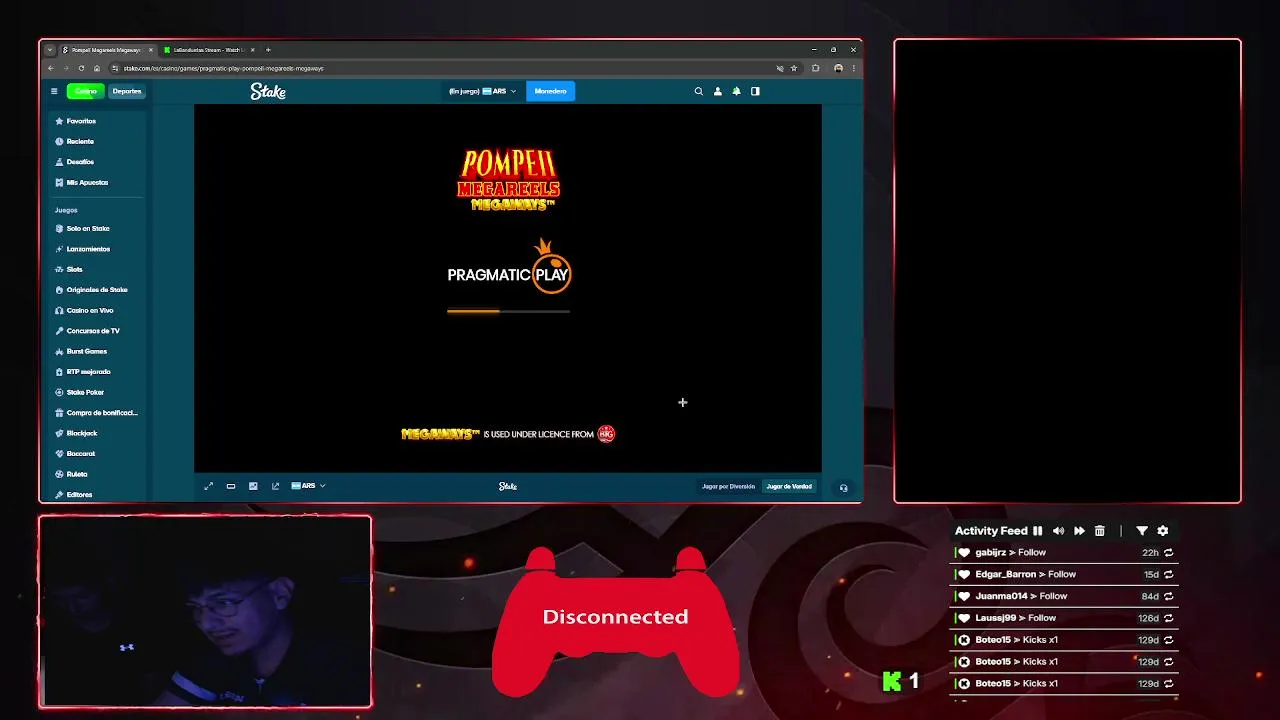1280x720 pixels.
Task: Replay the gabijrz Follow alert
Action: pos(1168,552)
